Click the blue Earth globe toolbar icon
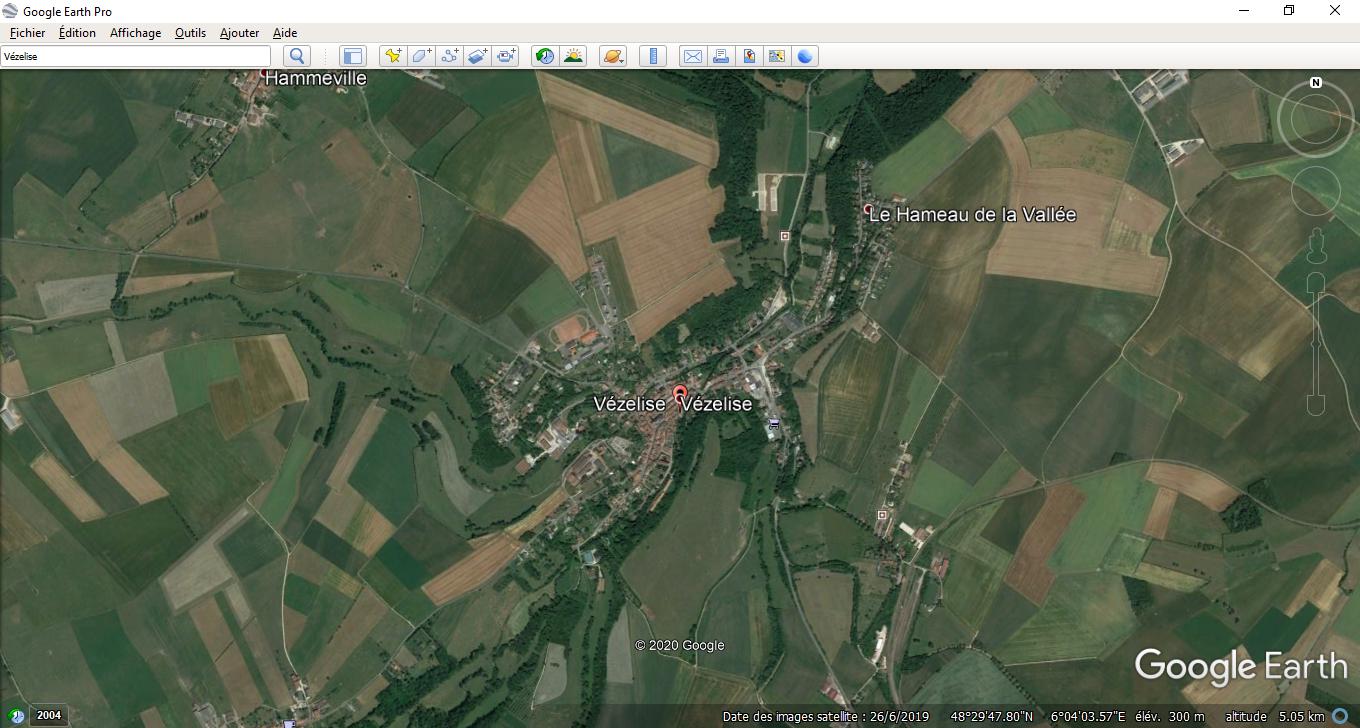 [805, 56]
